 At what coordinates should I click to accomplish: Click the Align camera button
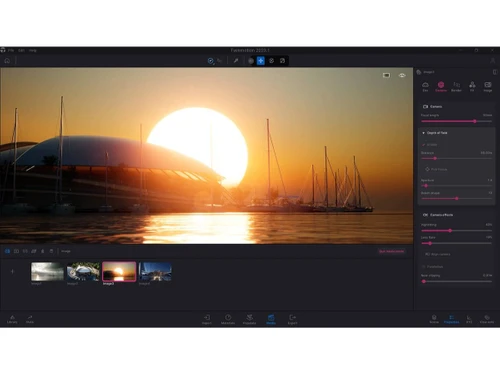pos(438,254)
